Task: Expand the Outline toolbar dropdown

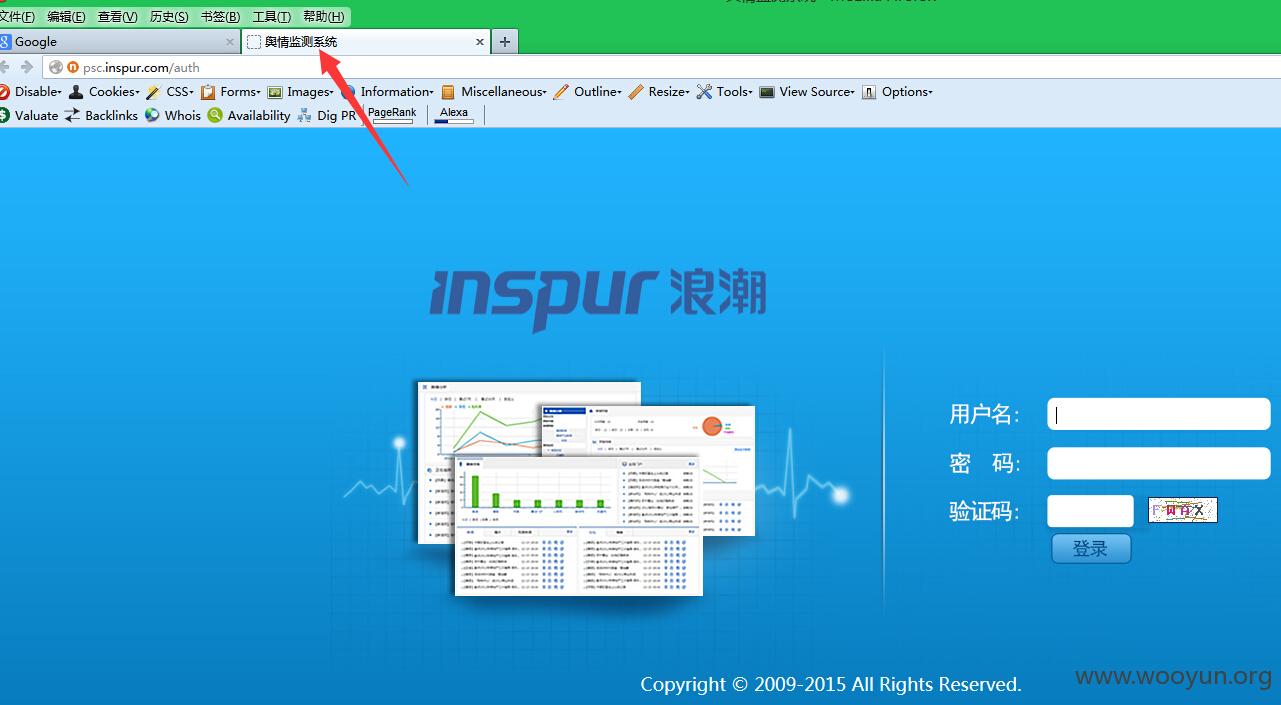Action: 588,91
